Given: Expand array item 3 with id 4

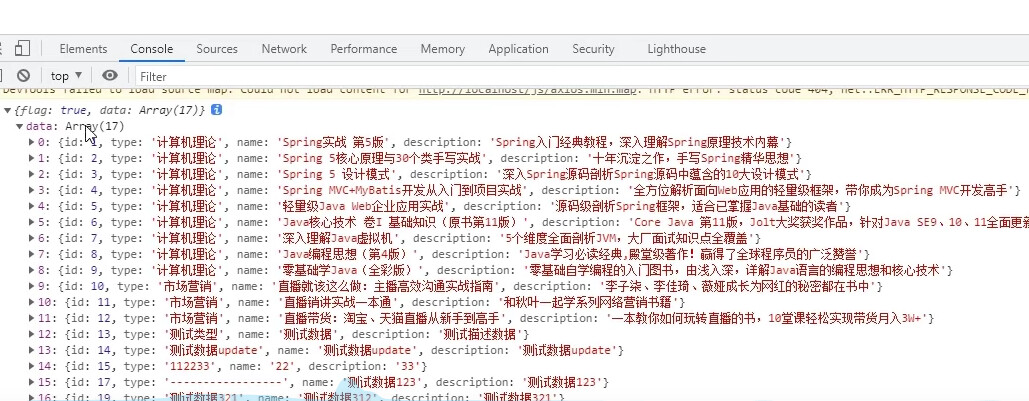Looking at the screenshot, I should coord(32,190).
